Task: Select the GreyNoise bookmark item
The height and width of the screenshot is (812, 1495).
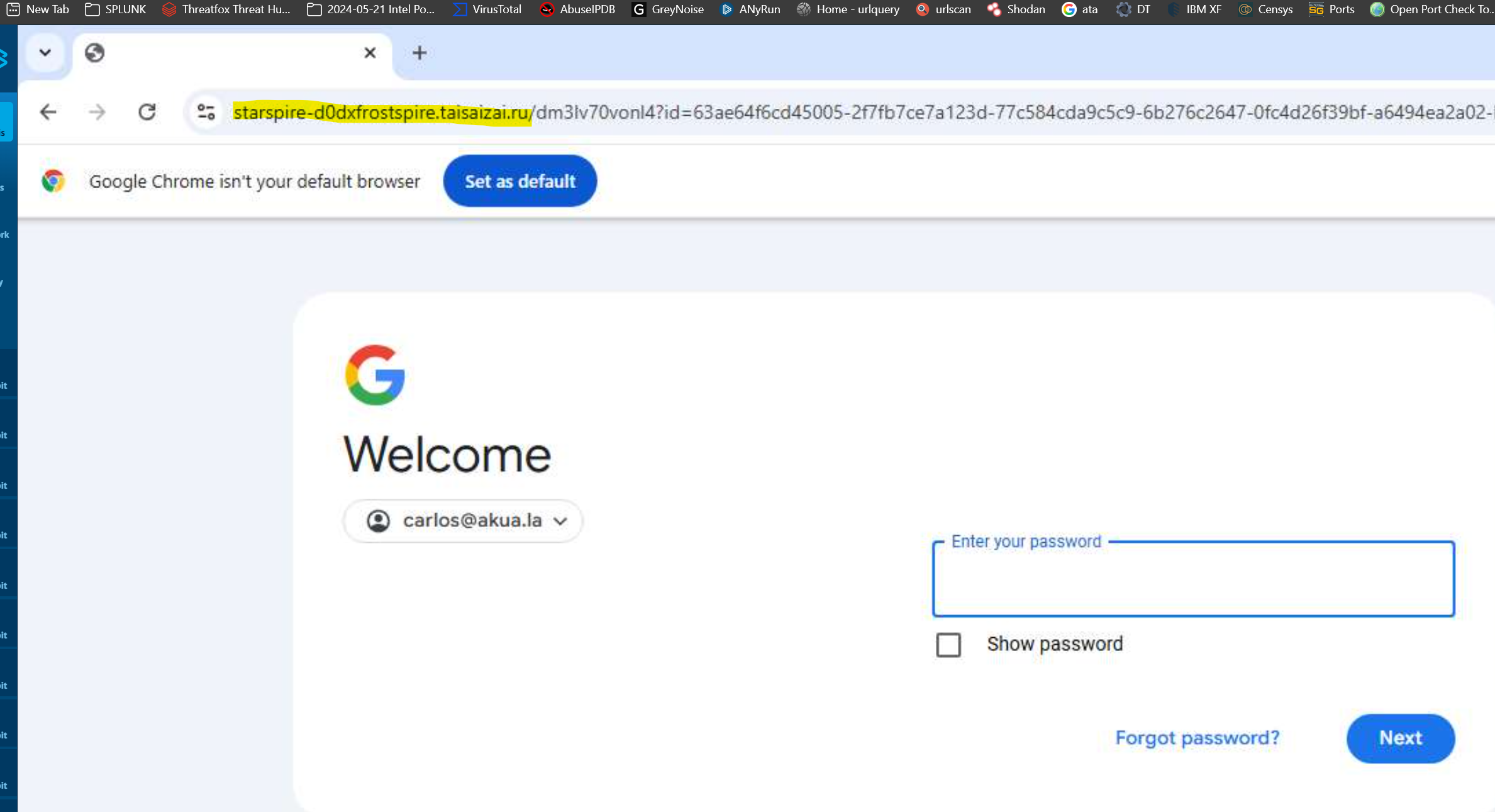Action: [x=668, y=9]
